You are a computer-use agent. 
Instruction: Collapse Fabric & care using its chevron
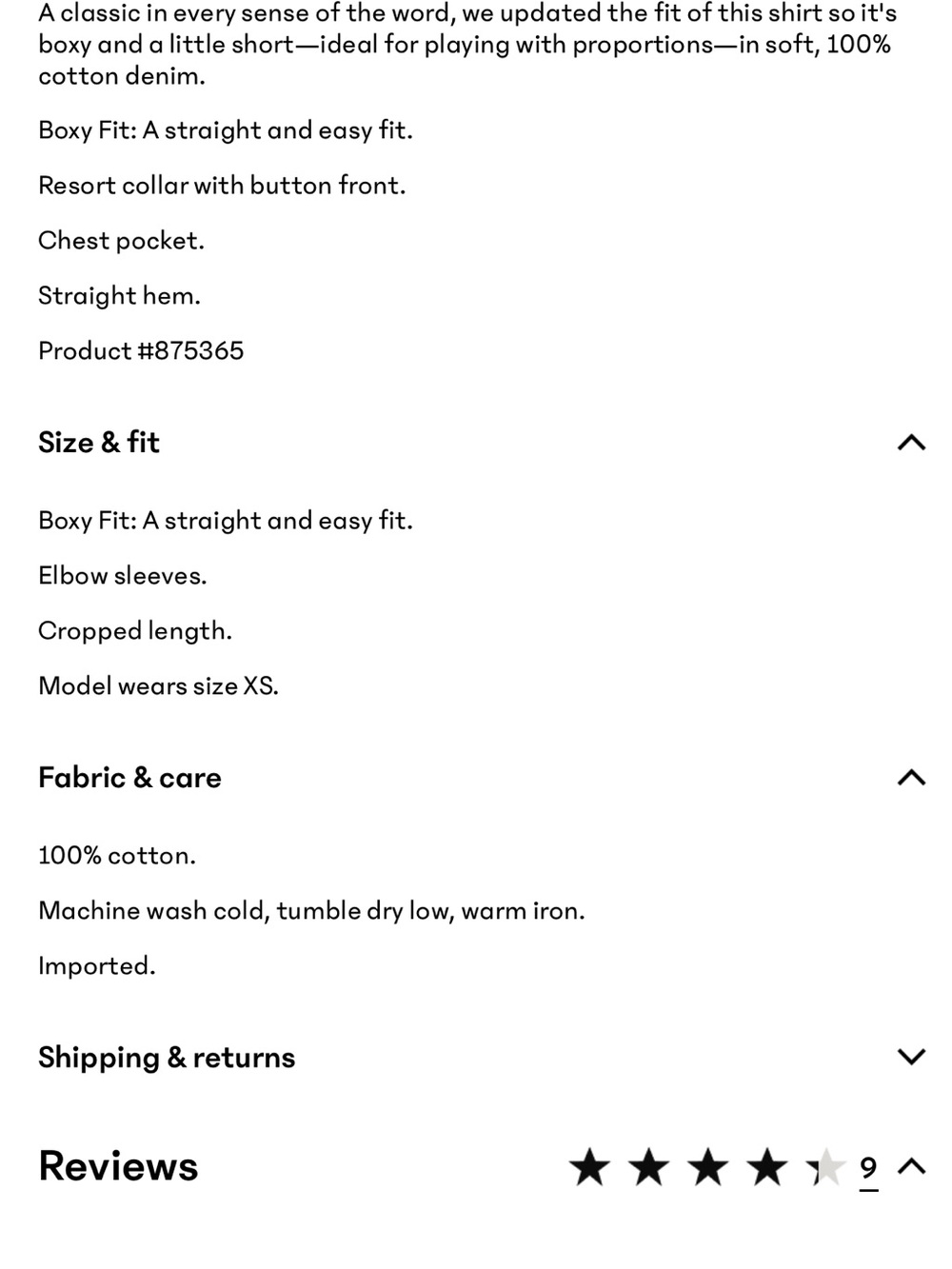pyautogui.click(x=911, y=778)
